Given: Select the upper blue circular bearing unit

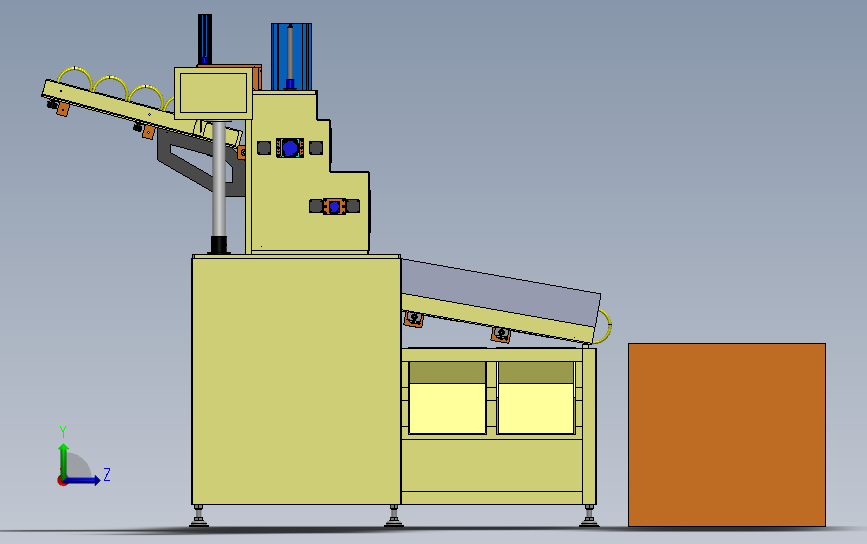Looking at the screenshot, I should pos(290,148).
